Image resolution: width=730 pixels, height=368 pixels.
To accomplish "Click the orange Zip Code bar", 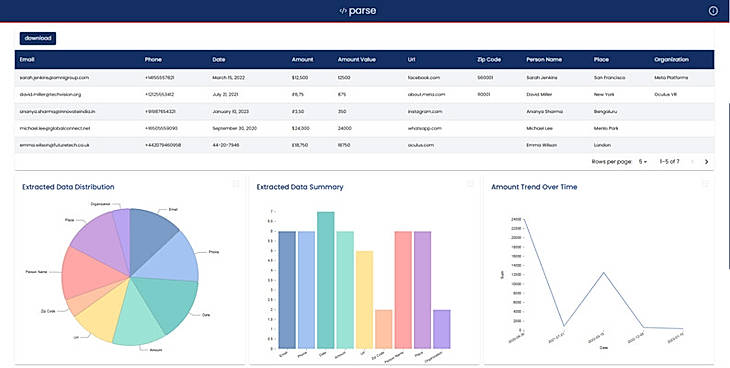I will 384,329.
